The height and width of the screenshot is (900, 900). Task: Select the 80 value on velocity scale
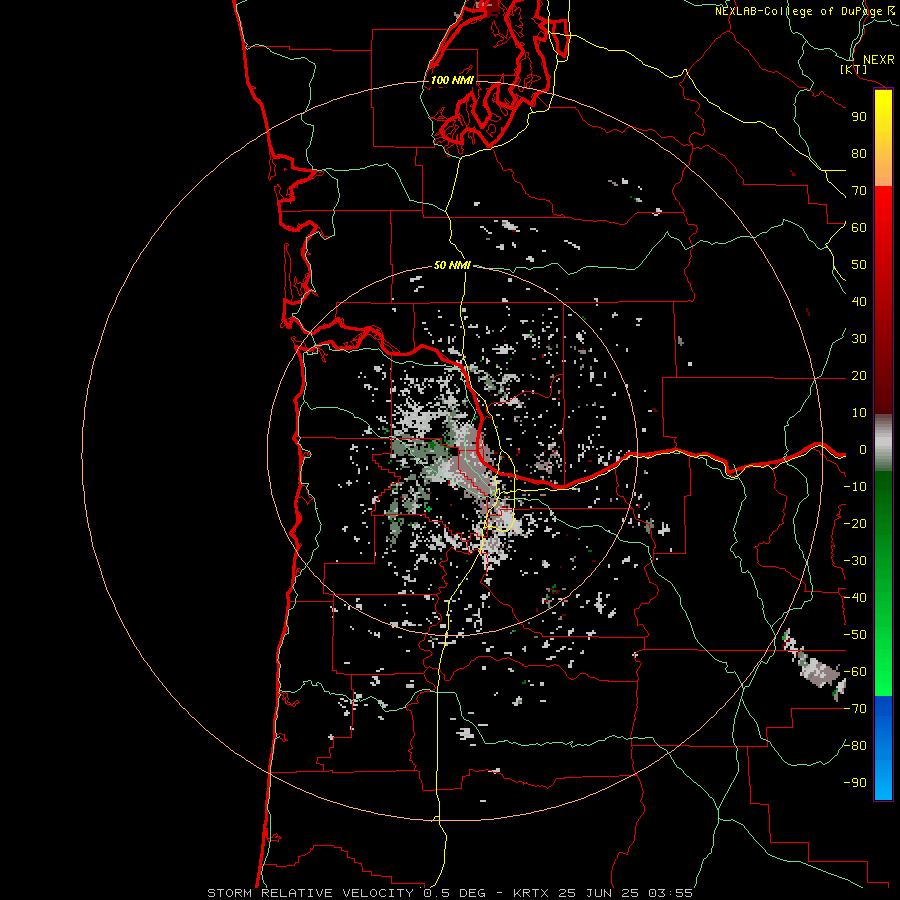click(x=859, y=153)
